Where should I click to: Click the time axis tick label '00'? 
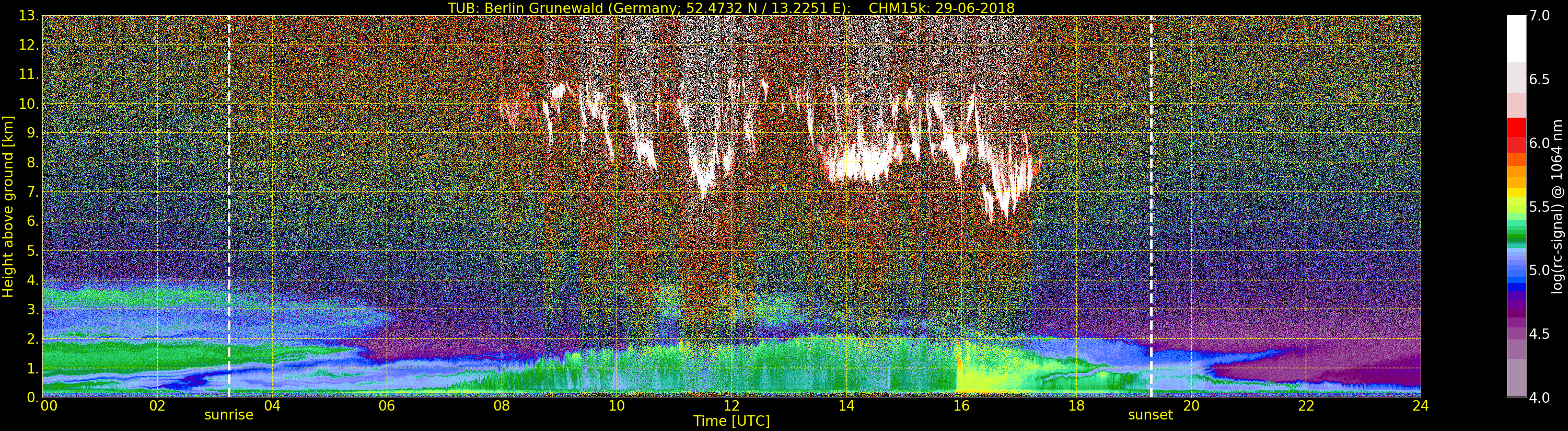[49, 405]
